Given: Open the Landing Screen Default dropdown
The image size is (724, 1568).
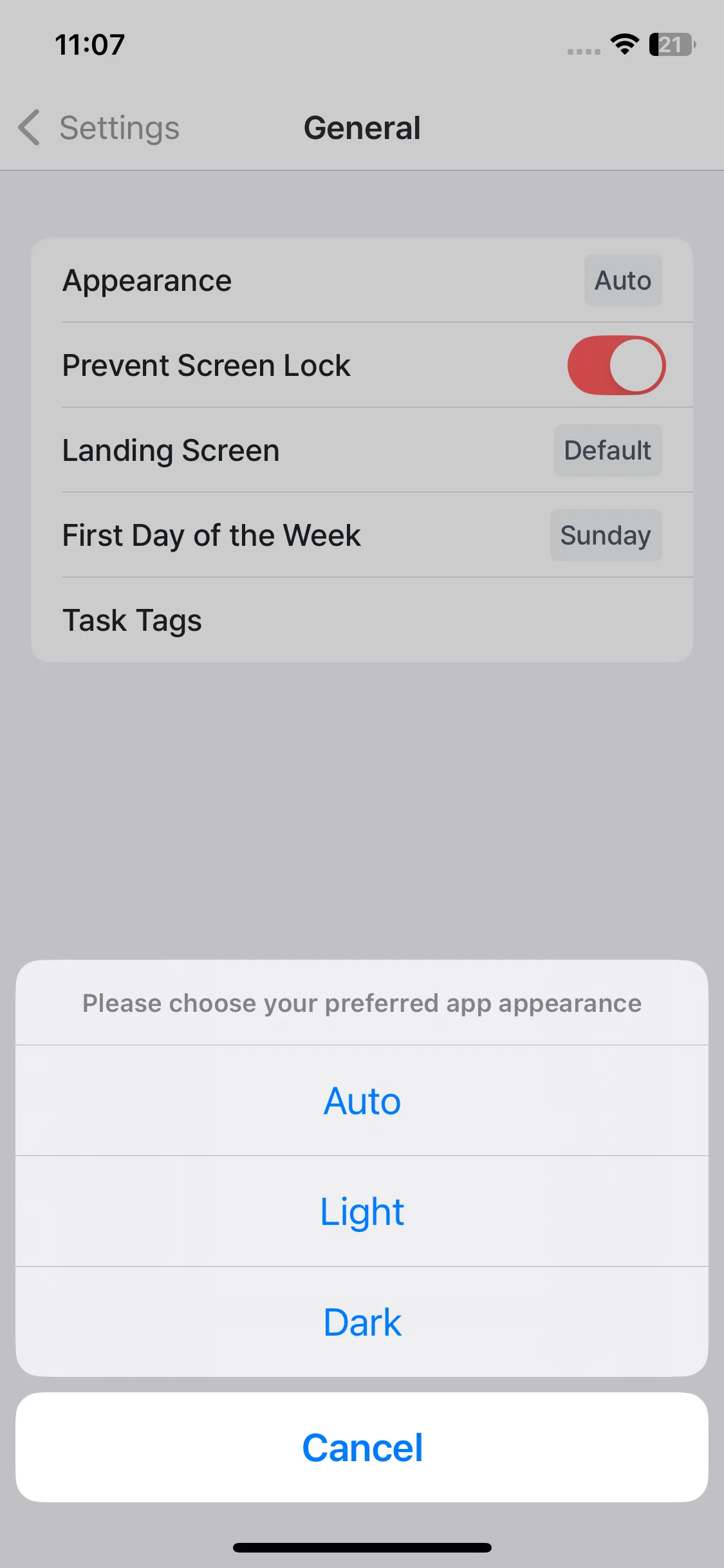Looking at the screenshot, I should [607, 451].
